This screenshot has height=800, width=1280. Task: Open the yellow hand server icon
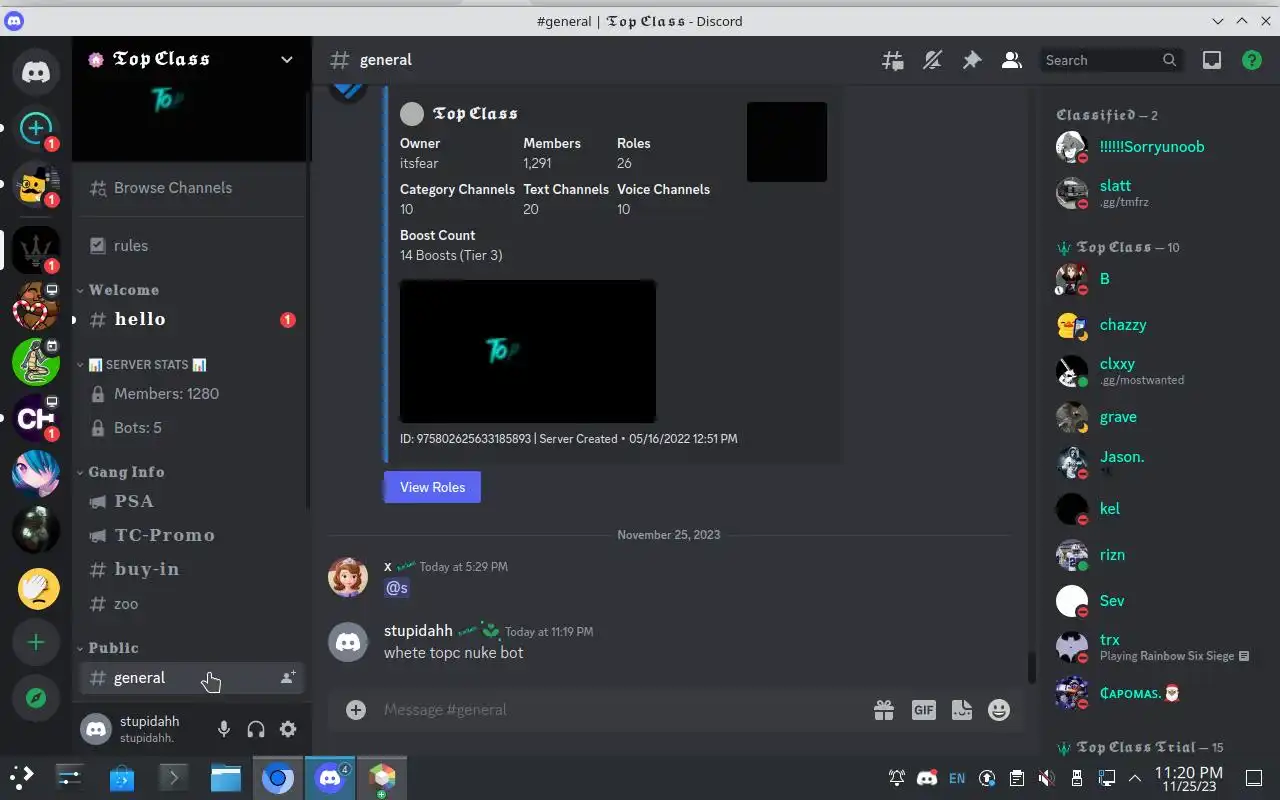[x=36, y=588]
